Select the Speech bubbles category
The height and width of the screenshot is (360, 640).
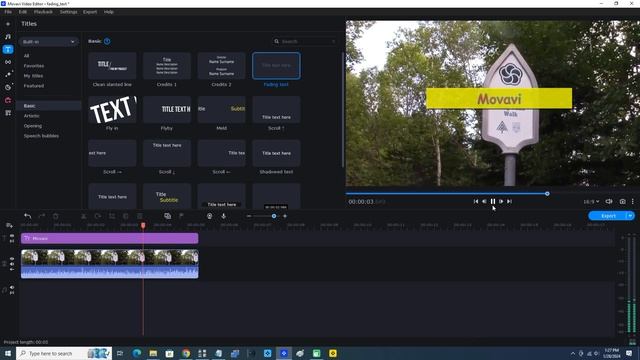(x=41, y=136)
